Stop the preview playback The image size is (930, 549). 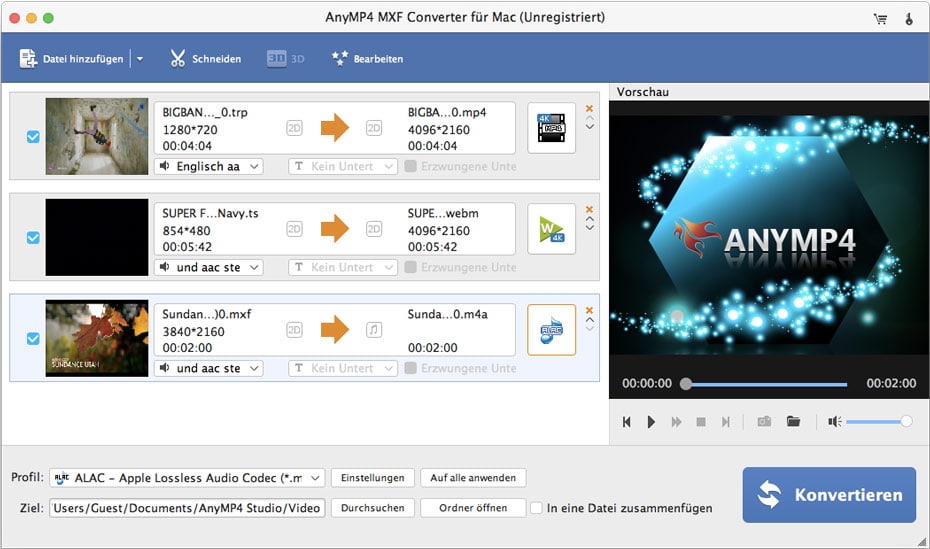(701, 422)
